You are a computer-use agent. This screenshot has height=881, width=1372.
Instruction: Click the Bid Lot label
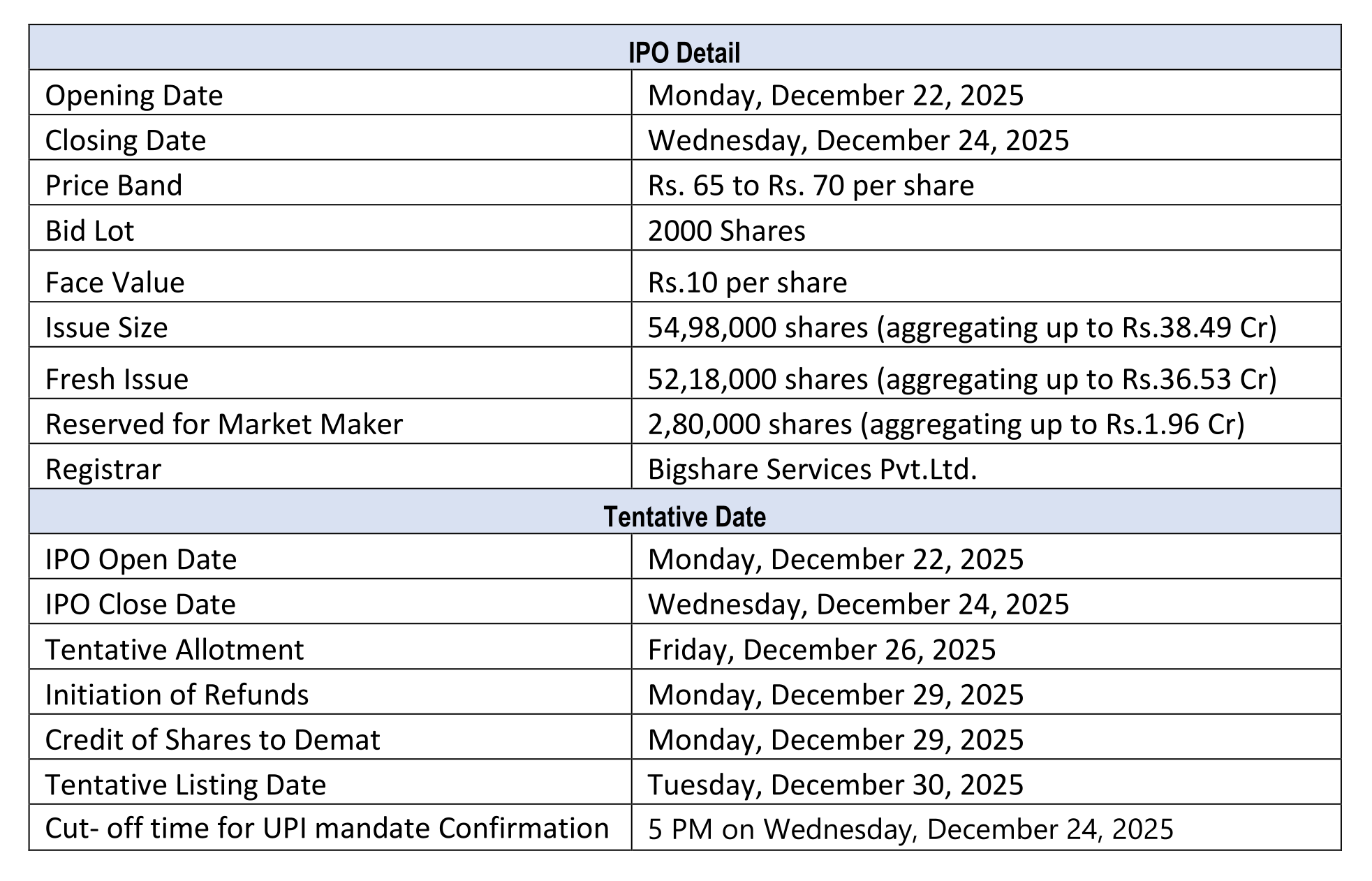[89, 231]
